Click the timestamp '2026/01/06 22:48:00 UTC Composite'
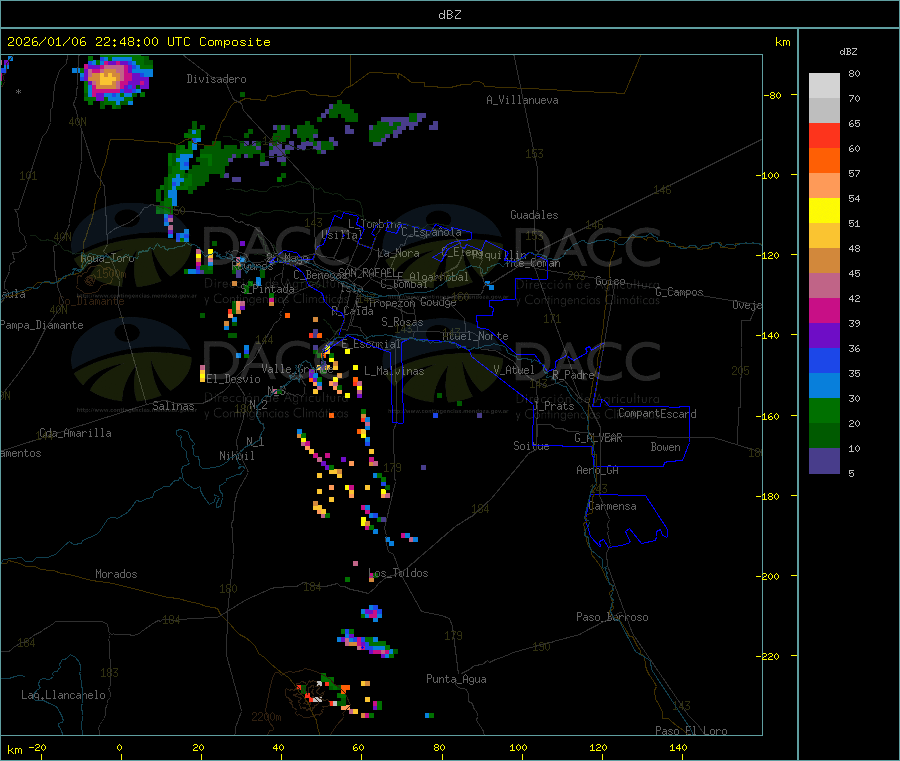 coord(138,42)
